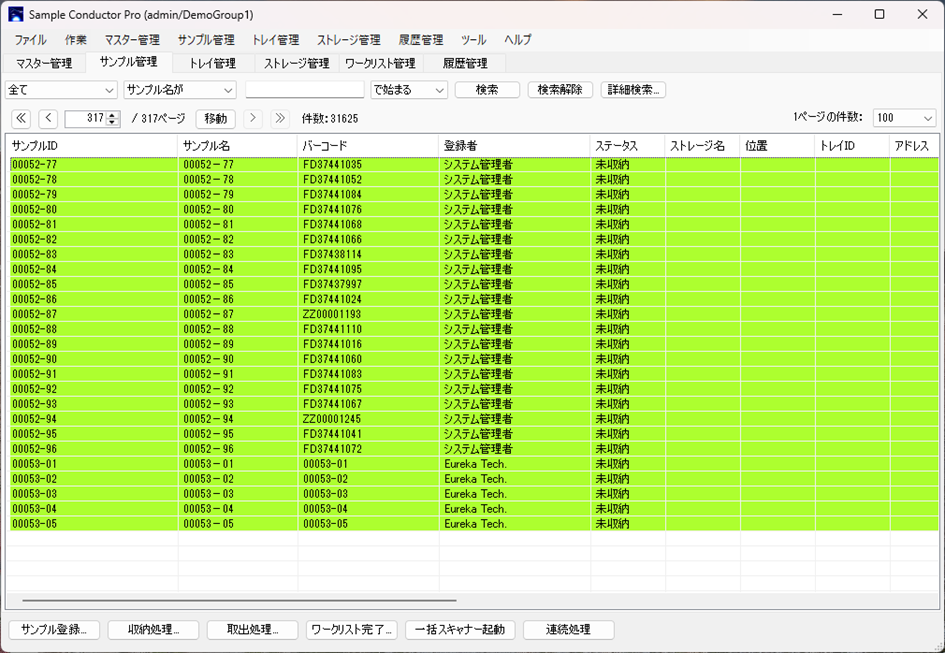Go to first page with double-left arrow
This screenshot has width=945, height=653.
pyautogui.click(x=20, y=118)
